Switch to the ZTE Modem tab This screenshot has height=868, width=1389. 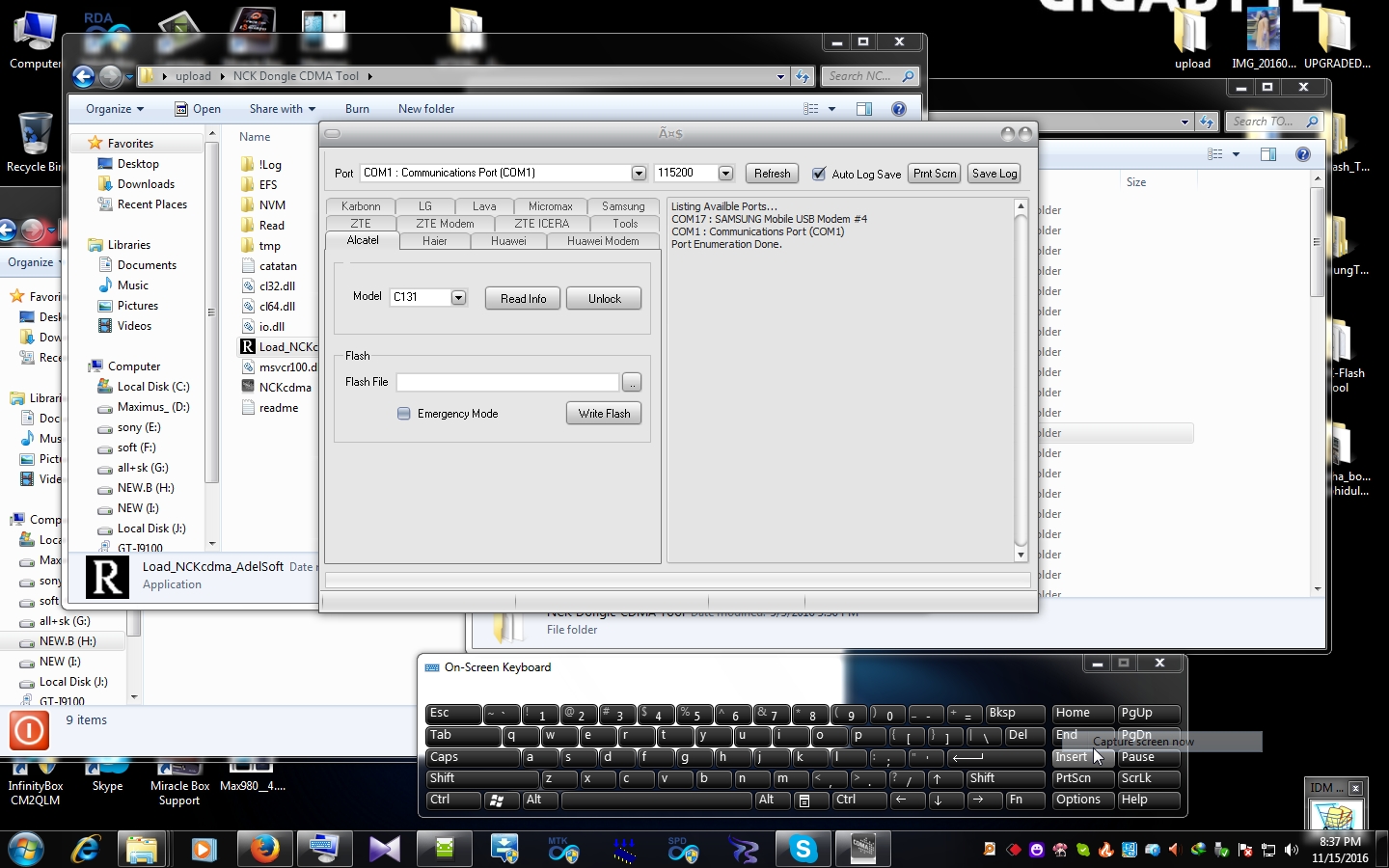(x=445, y=224)
